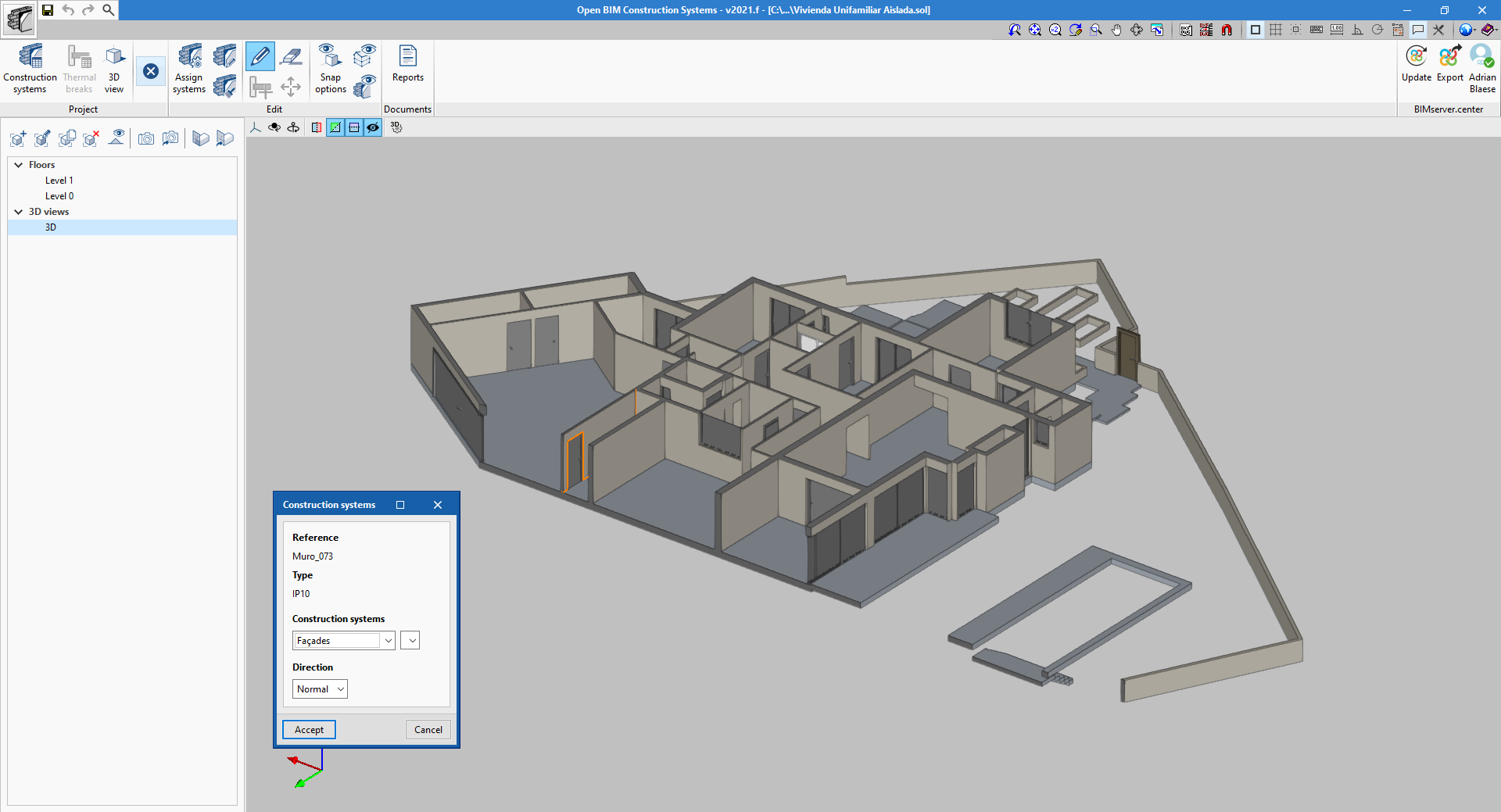Toggle the speech bubble comment button
Image resolution: width=1501 pixels, height=812 pixels.
pos(1418,30)
